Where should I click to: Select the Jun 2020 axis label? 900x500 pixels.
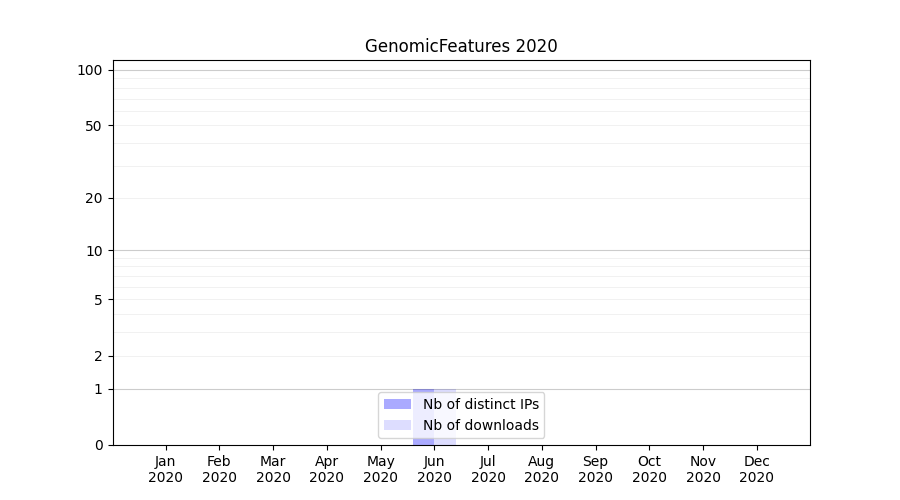[x=434, y=469]
